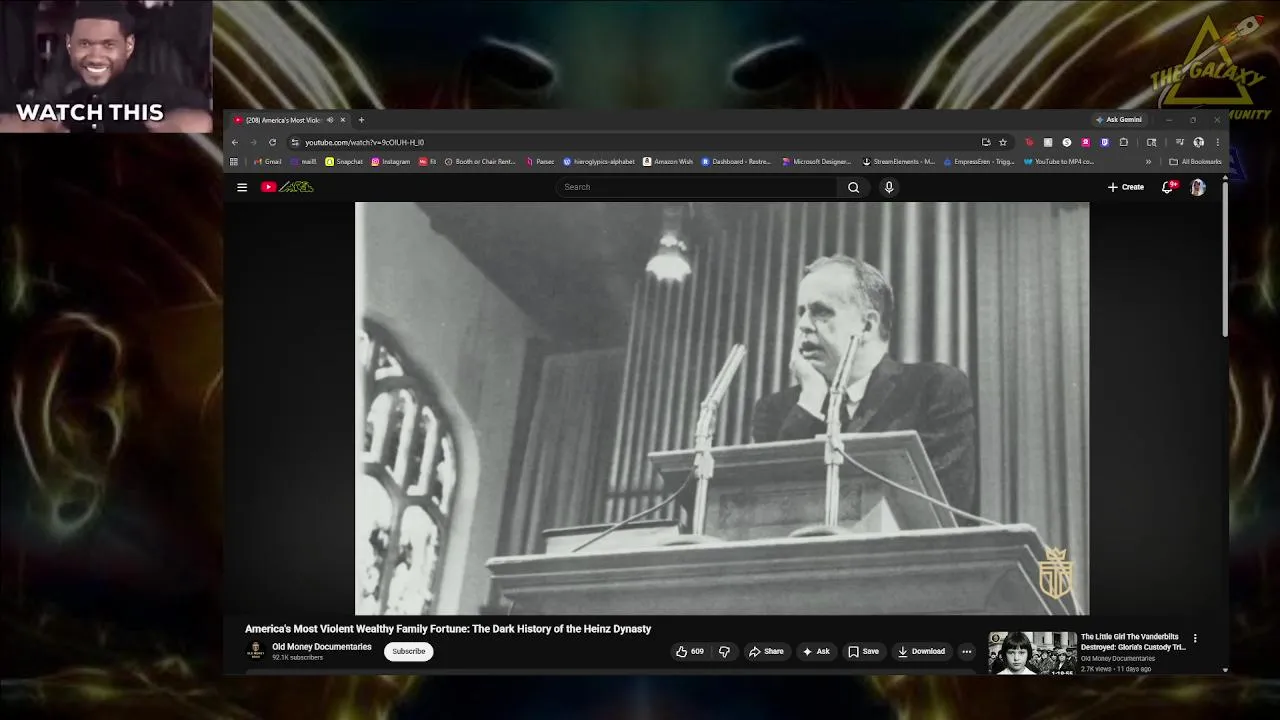This screenshot has height=720, width=1280.
Task: Mute the tab using speaker icon
Action: (330, 120)
